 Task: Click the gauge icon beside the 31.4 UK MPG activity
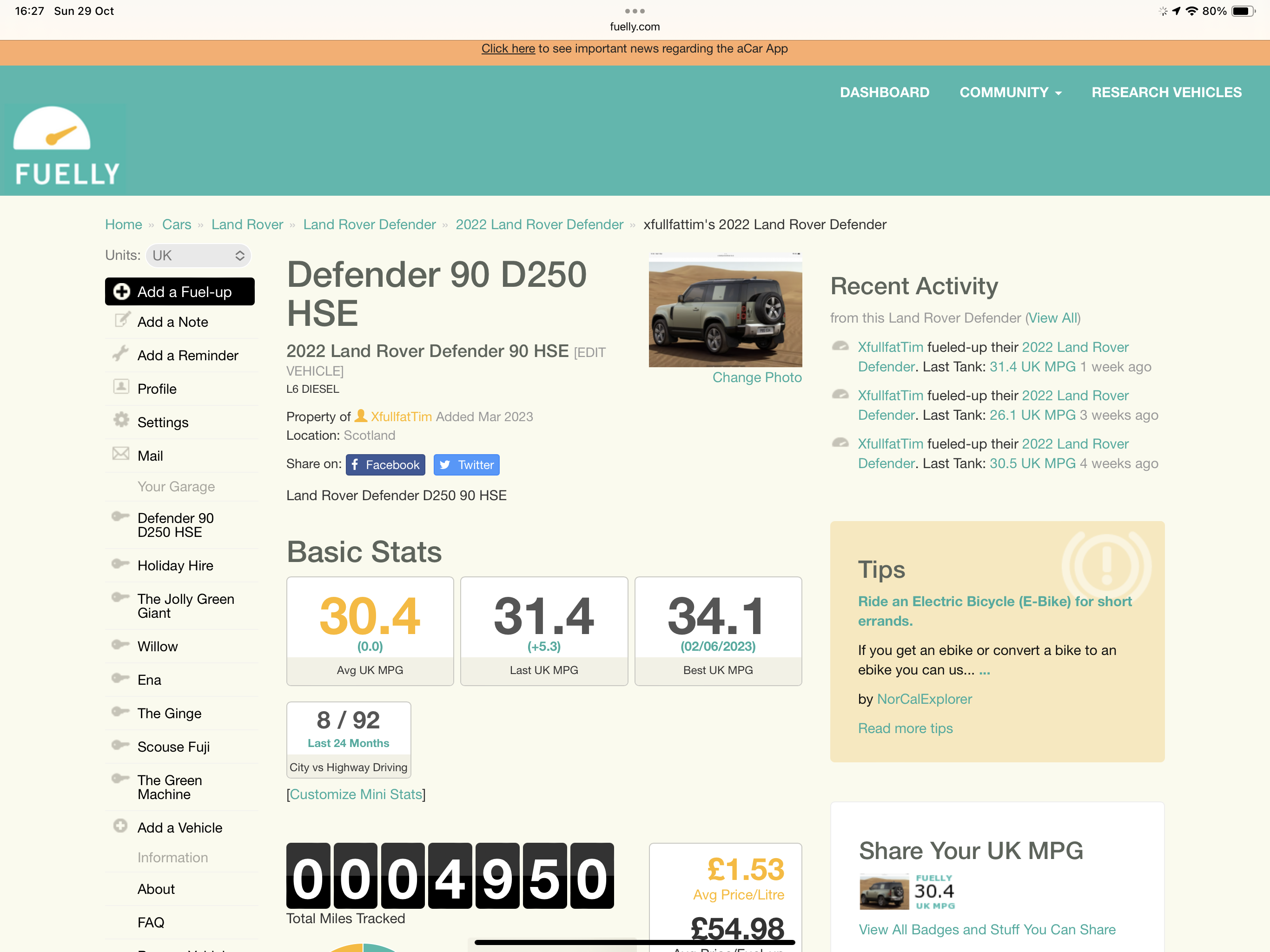click(840, 346)
